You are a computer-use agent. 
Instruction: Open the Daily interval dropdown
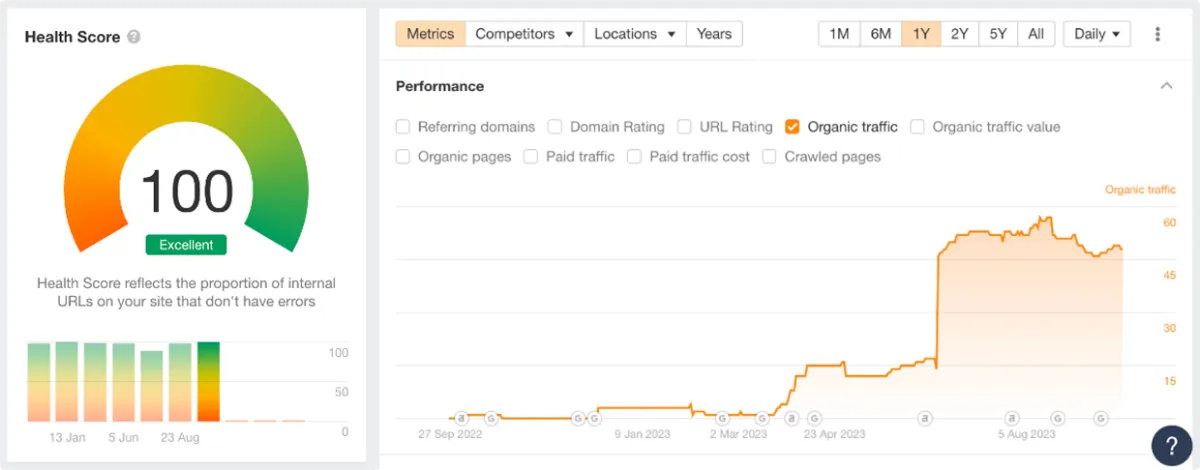[1096, 34]
